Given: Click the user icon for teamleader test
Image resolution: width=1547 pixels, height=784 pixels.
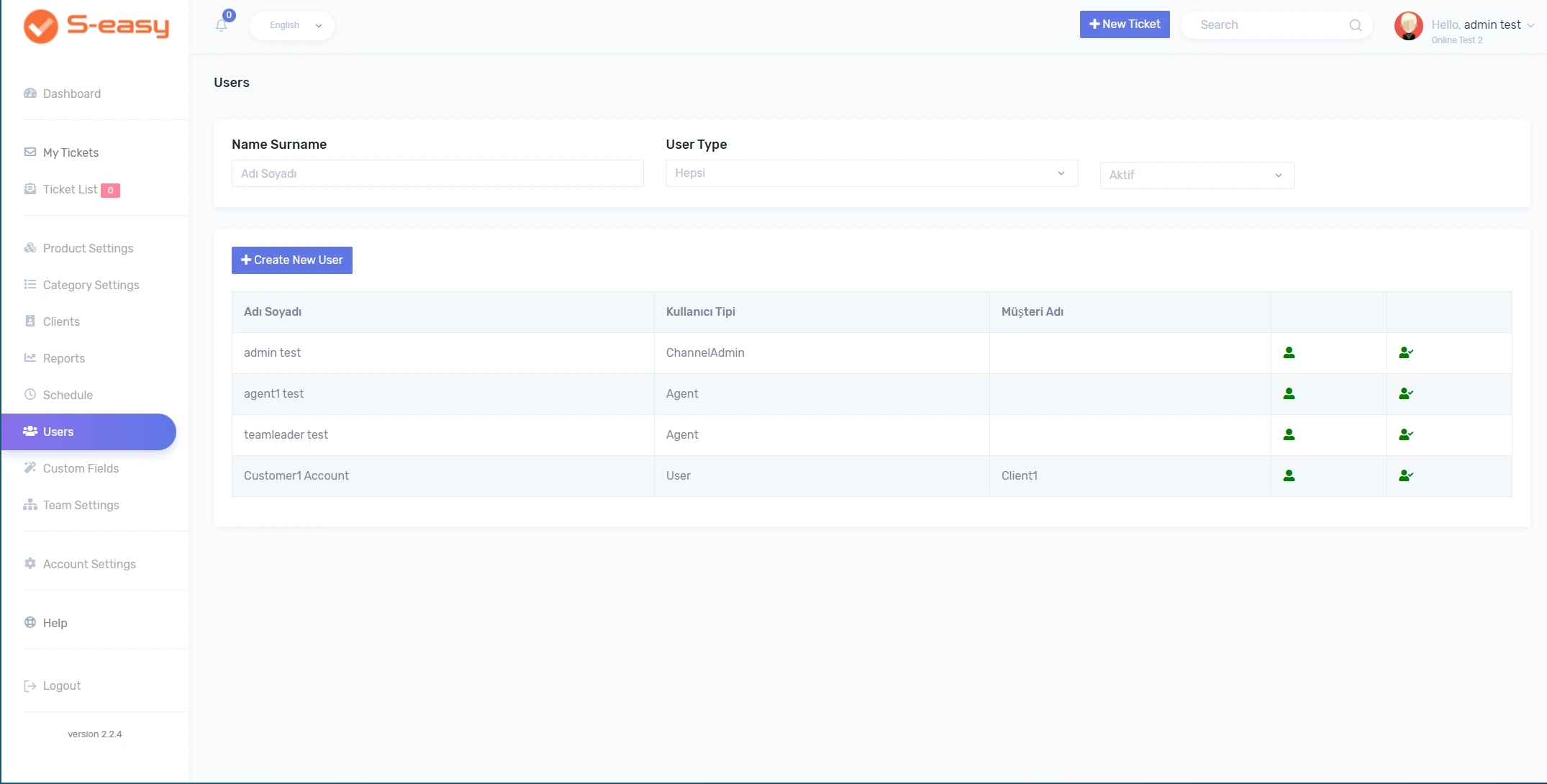Looking at the screenshot, I should click(x=1289, y=434).
